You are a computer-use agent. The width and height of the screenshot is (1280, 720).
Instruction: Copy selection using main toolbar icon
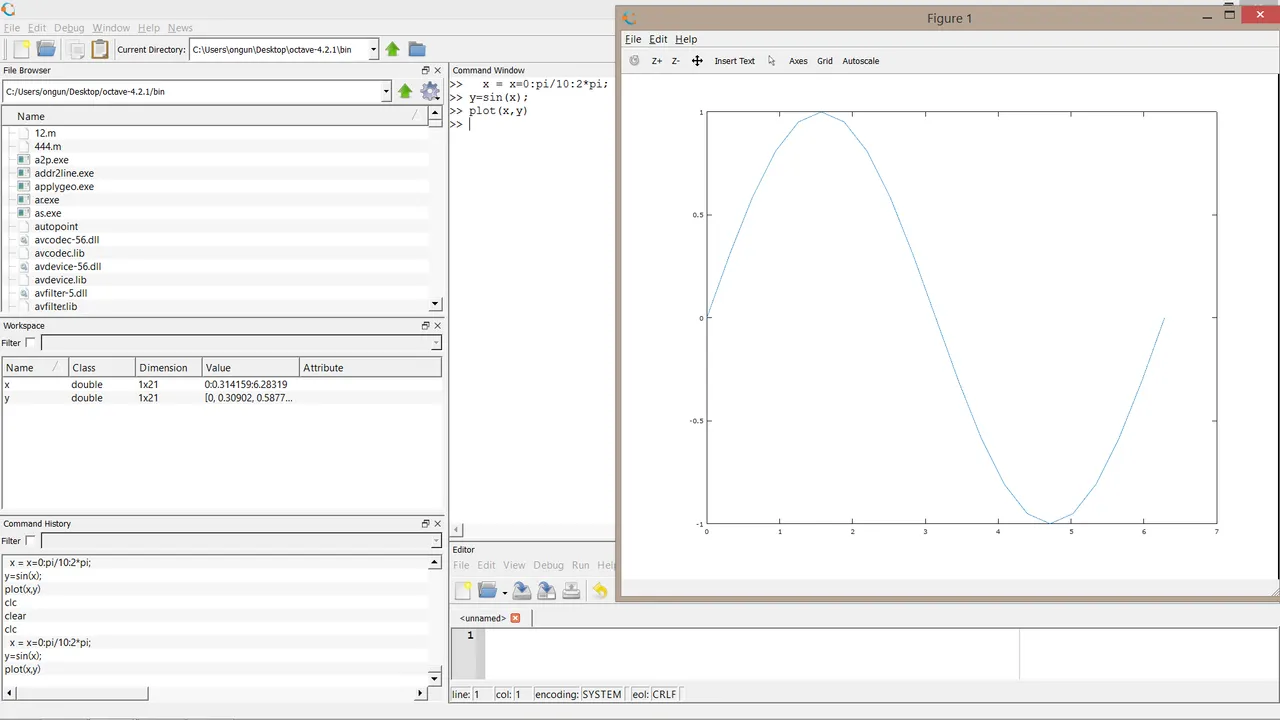click(x=76, y=49)
